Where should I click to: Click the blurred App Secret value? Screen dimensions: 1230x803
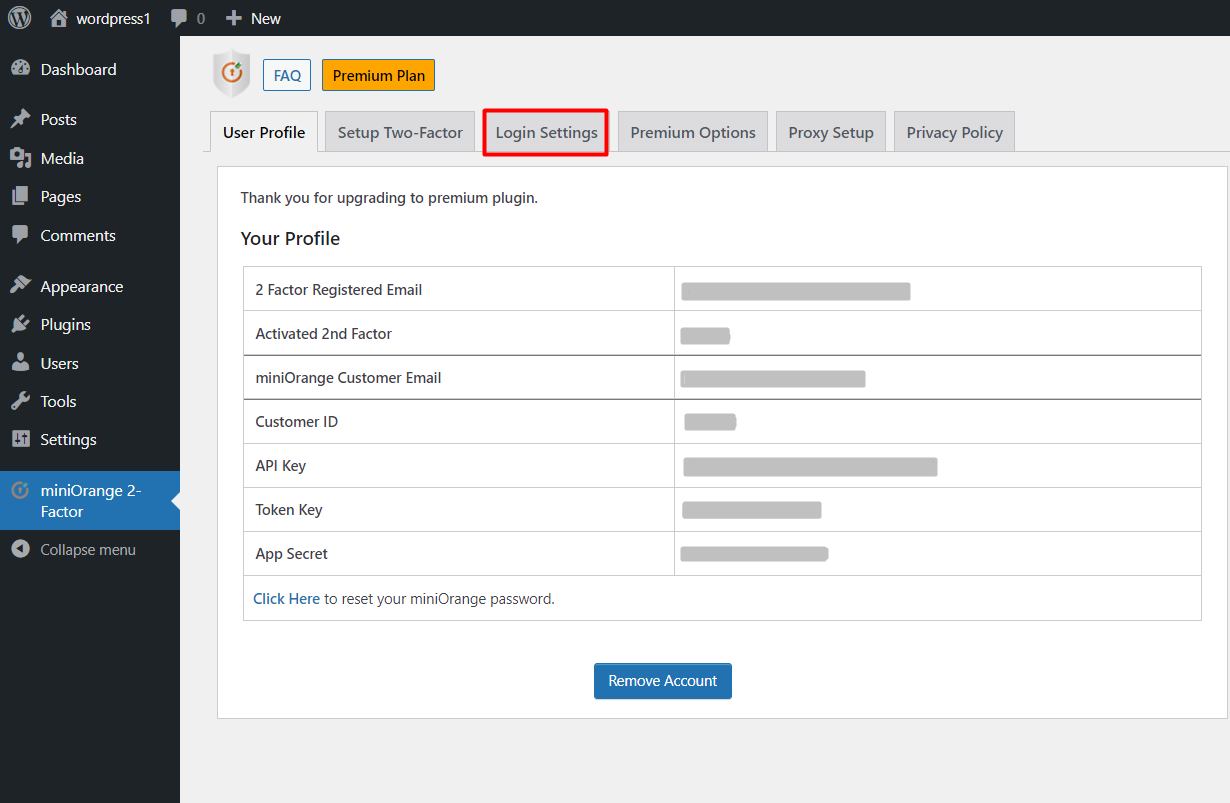pyautogui.click(x=754, y=554)
